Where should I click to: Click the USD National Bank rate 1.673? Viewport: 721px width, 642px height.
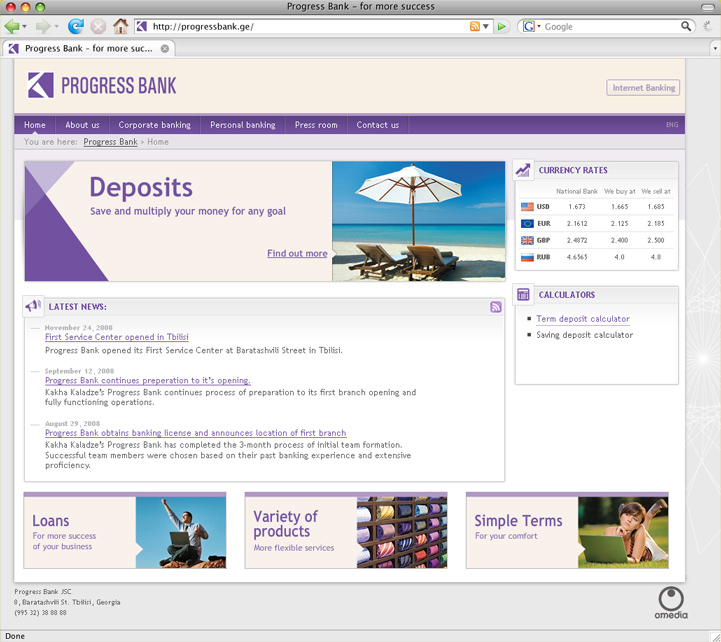577,207
